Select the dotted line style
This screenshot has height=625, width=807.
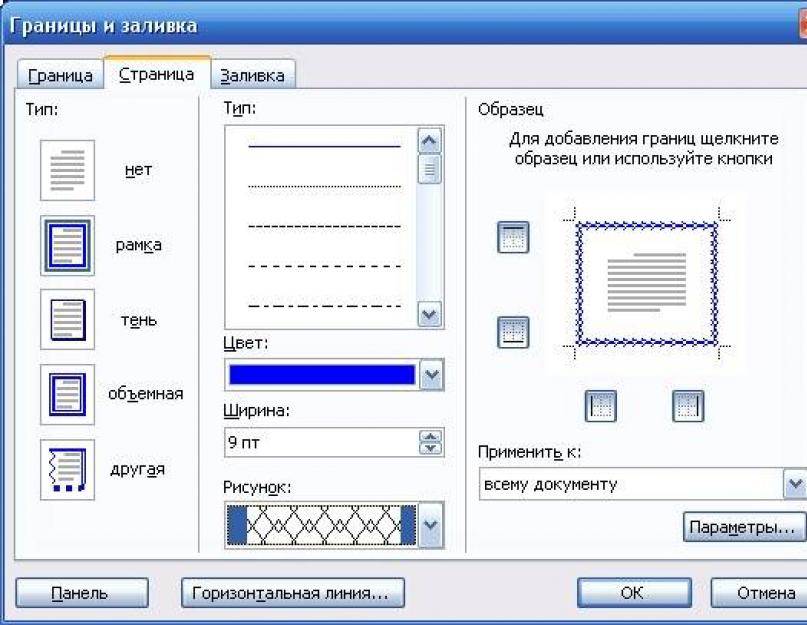pos(324,186)
